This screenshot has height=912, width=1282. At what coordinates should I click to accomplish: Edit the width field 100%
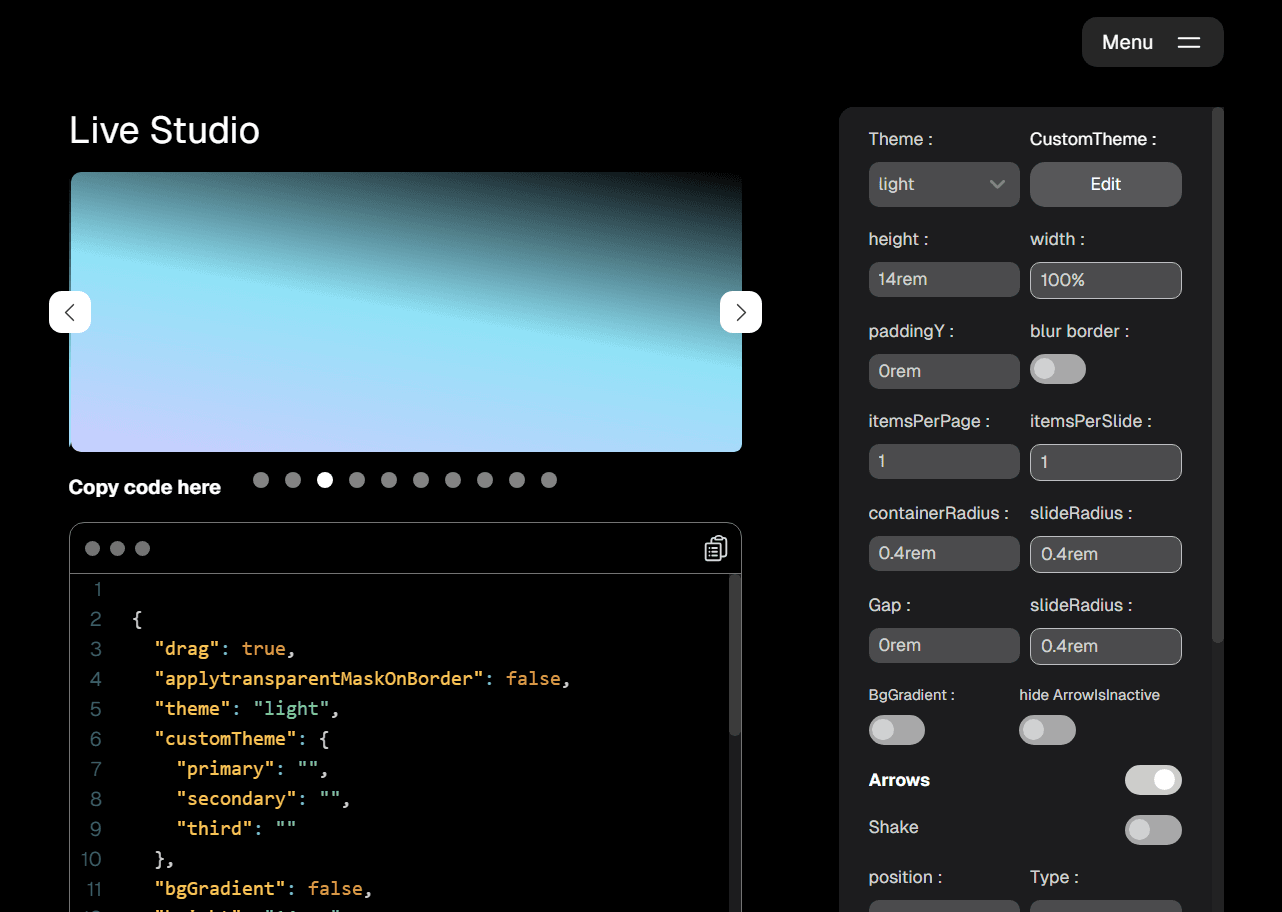coord(1106,280)
